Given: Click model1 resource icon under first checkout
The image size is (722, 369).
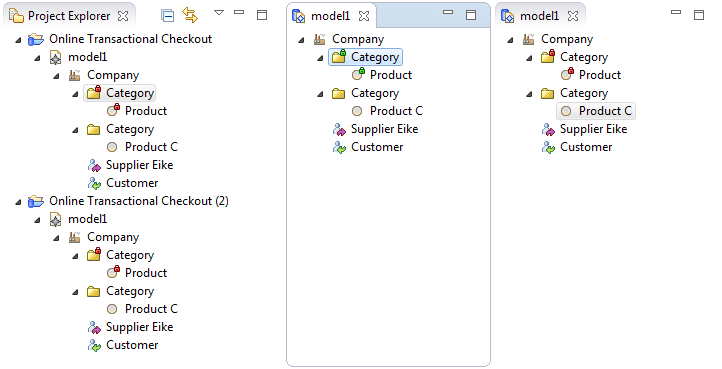Looking at the screenshot, I should point(55,58).
